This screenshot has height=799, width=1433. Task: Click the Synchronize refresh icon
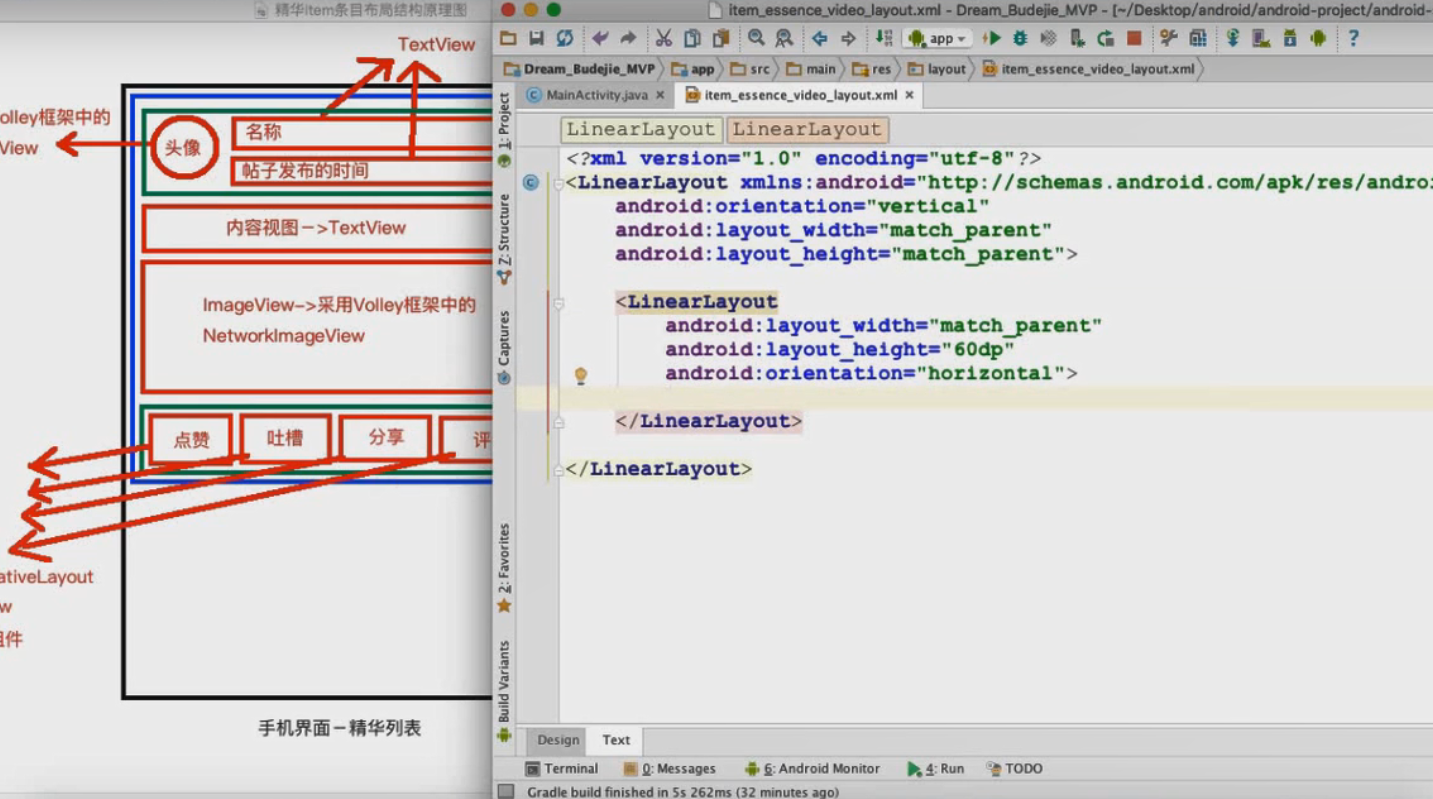tap(565, 38)
